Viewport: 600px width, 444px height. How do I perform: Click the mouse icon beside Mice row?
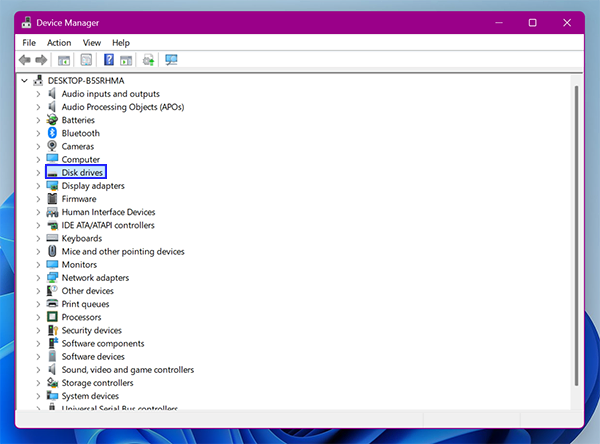coord(52,251)
